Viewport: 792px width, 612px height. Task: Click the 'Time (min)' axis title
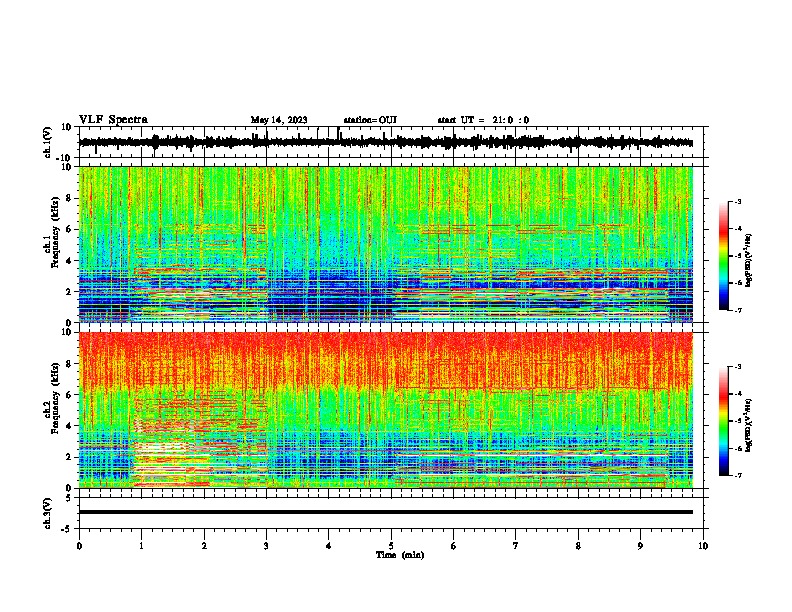pos(400,555)
